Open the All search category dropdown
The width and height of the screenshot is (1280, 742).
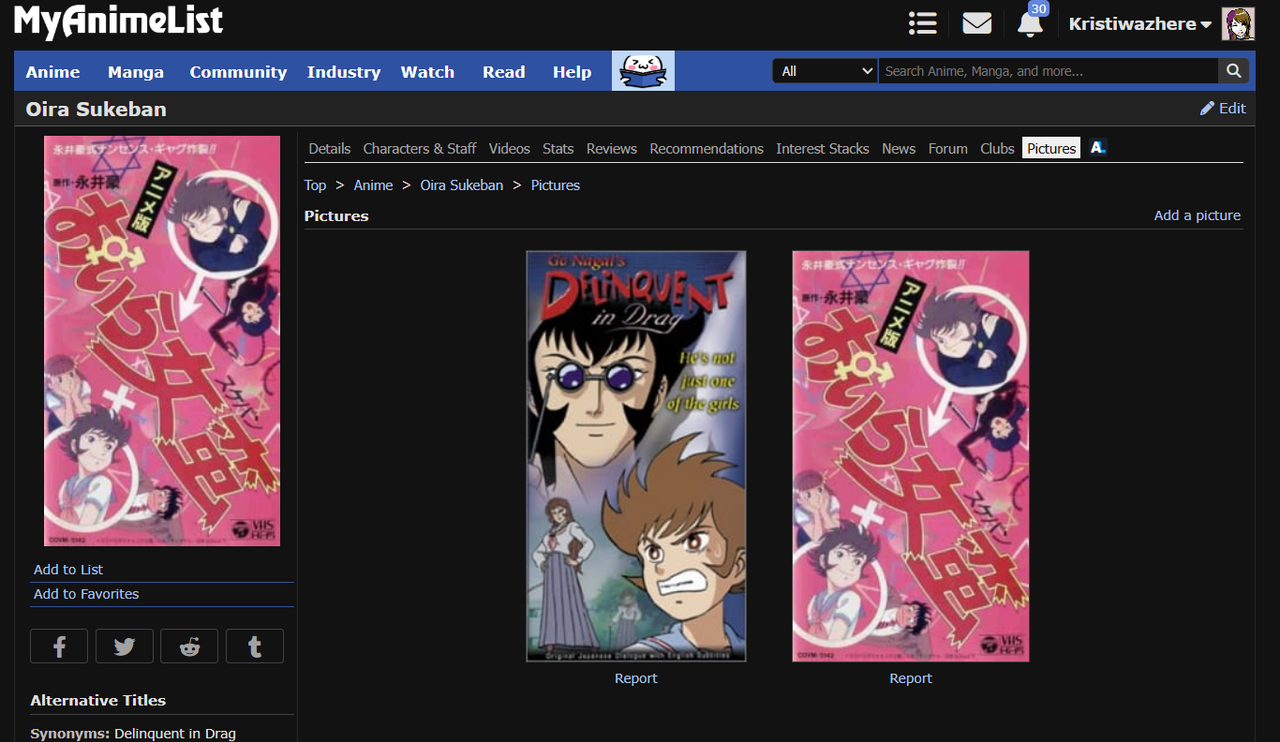(x=825, y=71)
